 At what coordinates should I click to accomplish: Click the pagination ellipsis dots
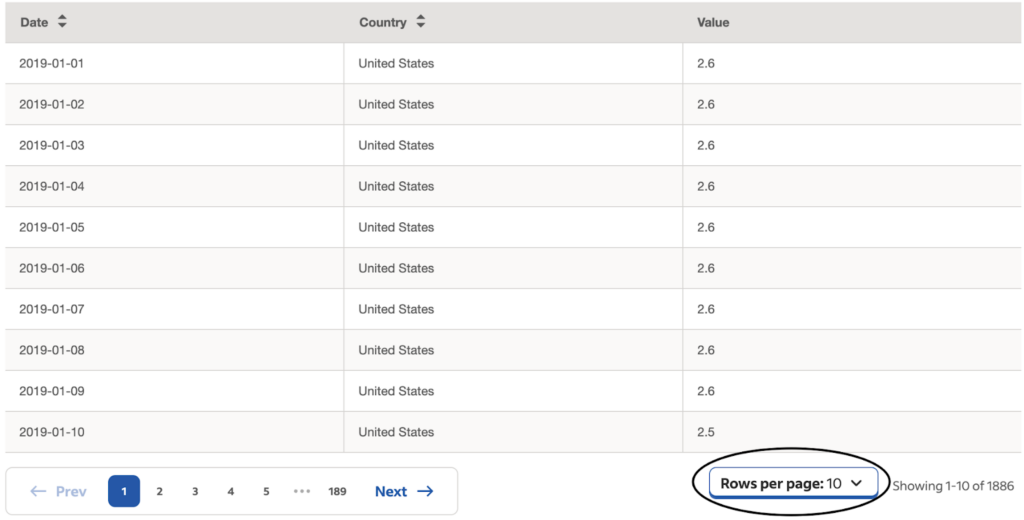pos(302,491)
